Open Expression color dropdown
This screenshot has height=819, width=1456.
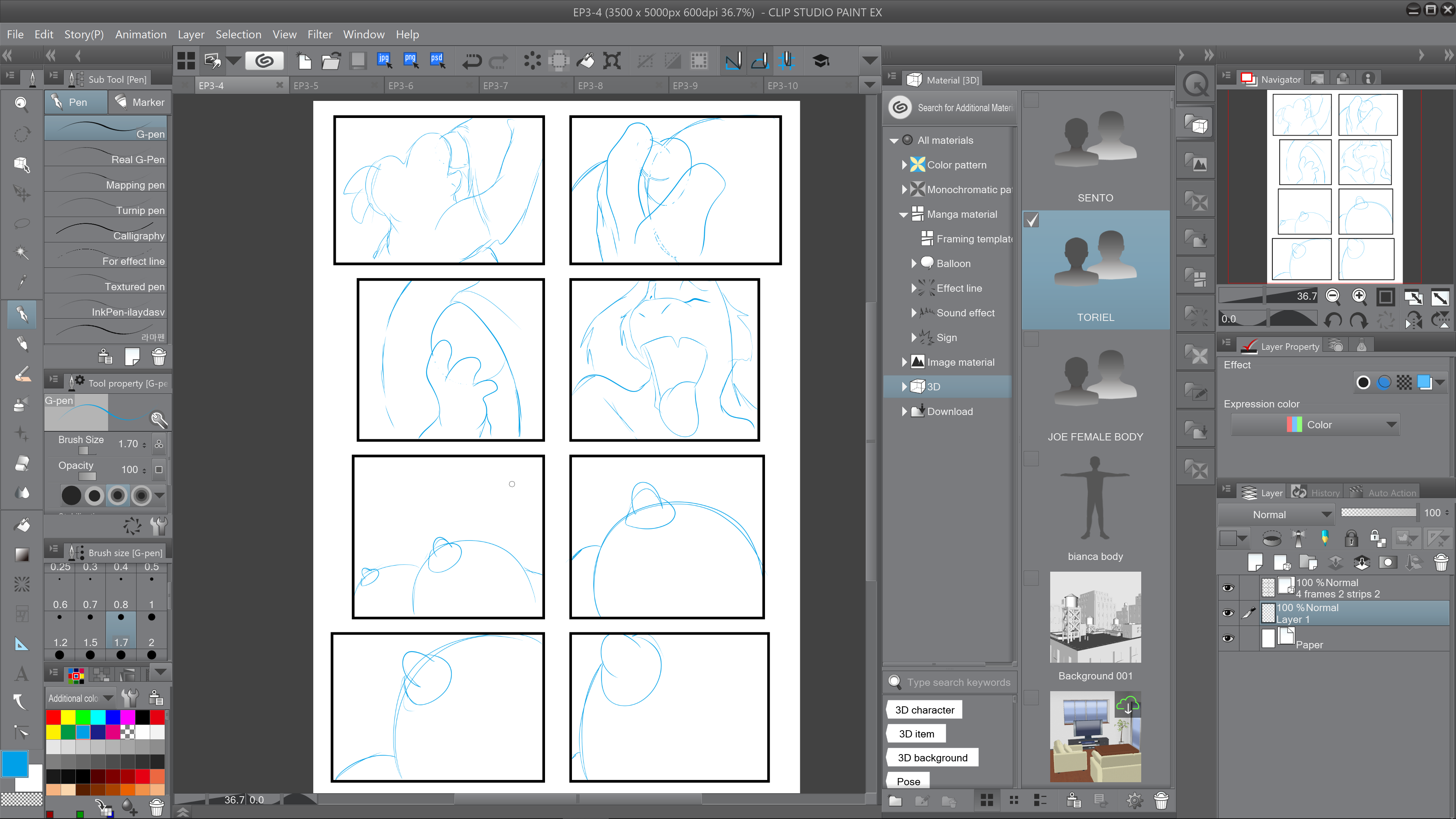click(1315, 424)
